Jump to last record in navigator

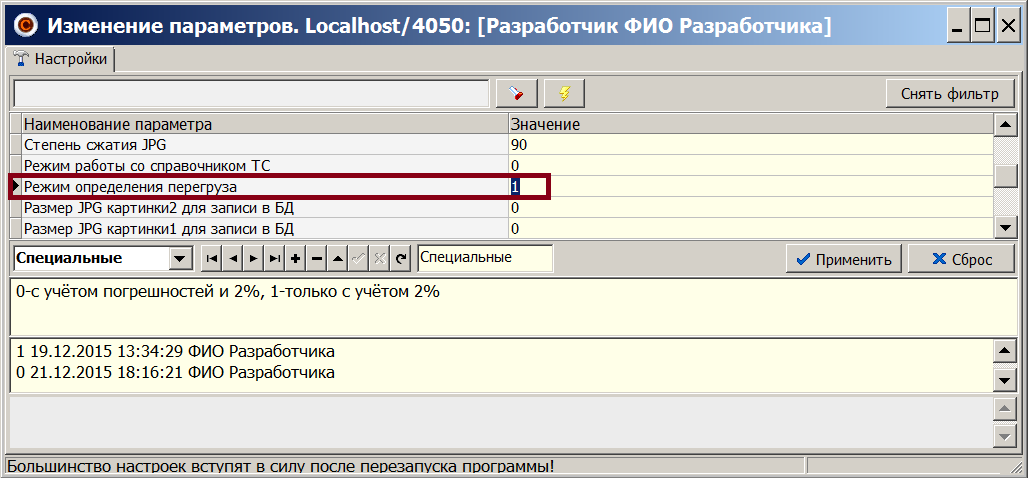[274, 259]
